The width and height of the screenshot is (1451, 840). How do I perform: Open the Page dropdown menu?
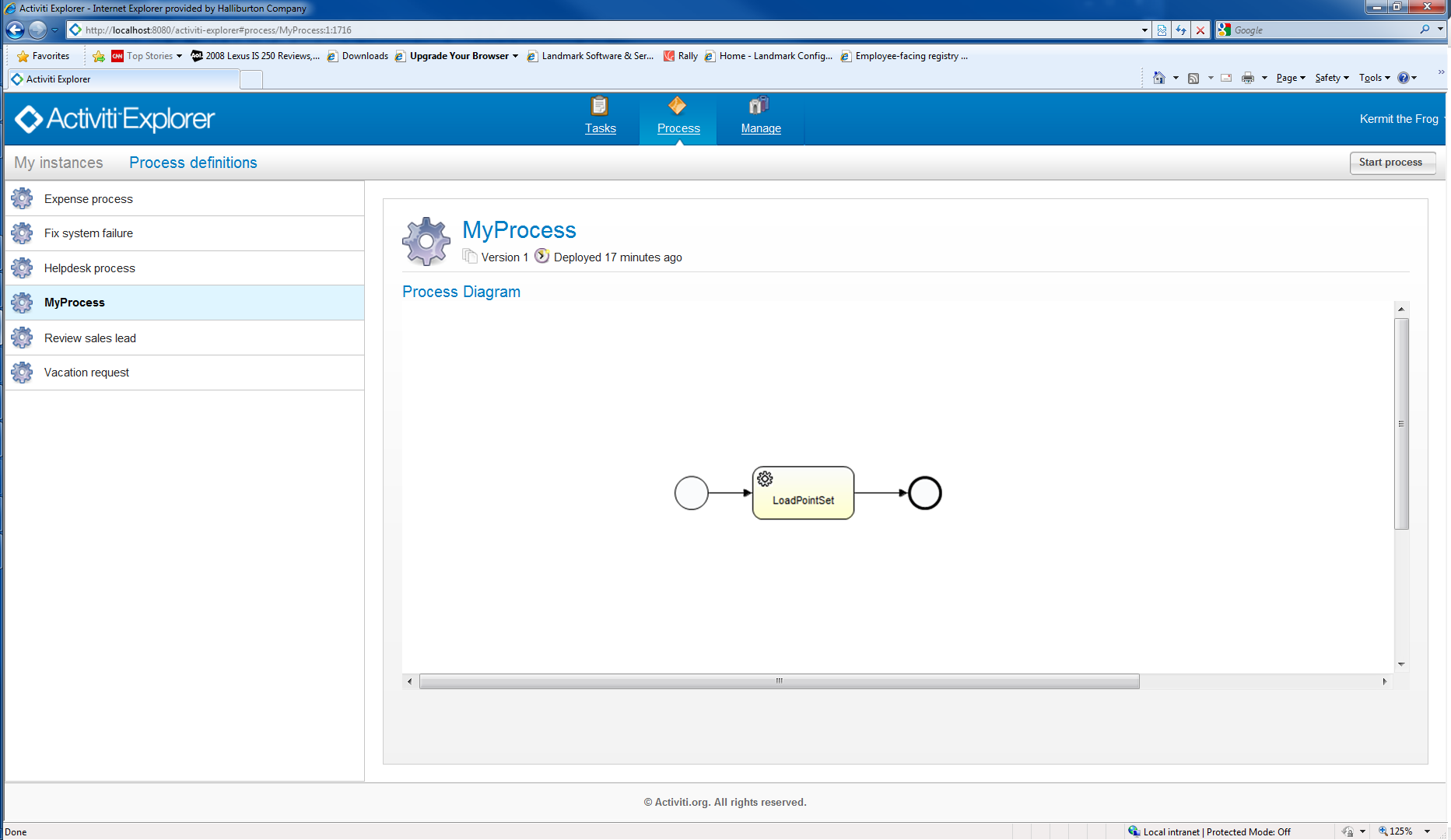1290,78
